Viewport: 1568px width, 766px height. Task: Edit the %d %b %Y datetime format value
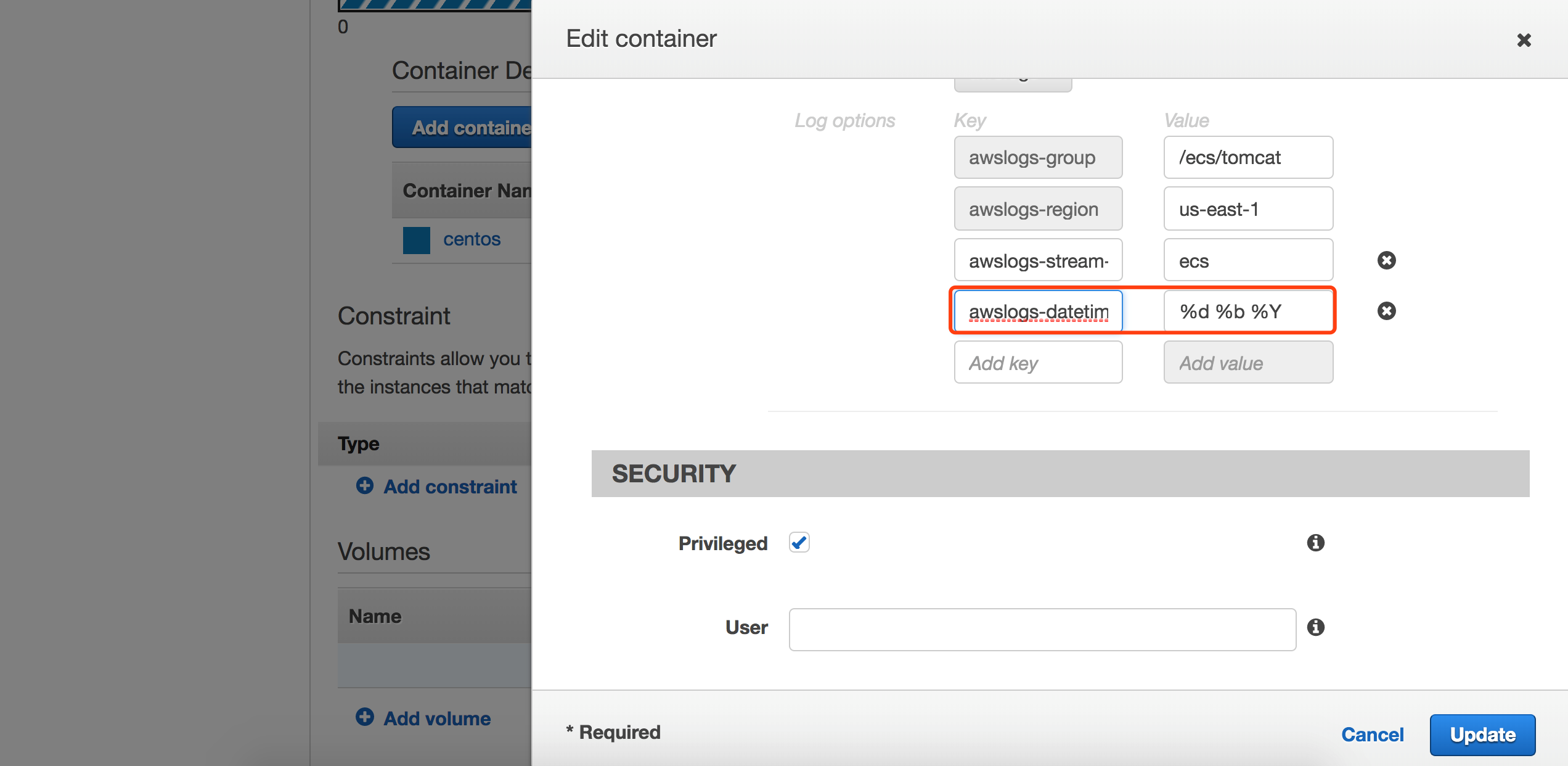point(1247,311)
